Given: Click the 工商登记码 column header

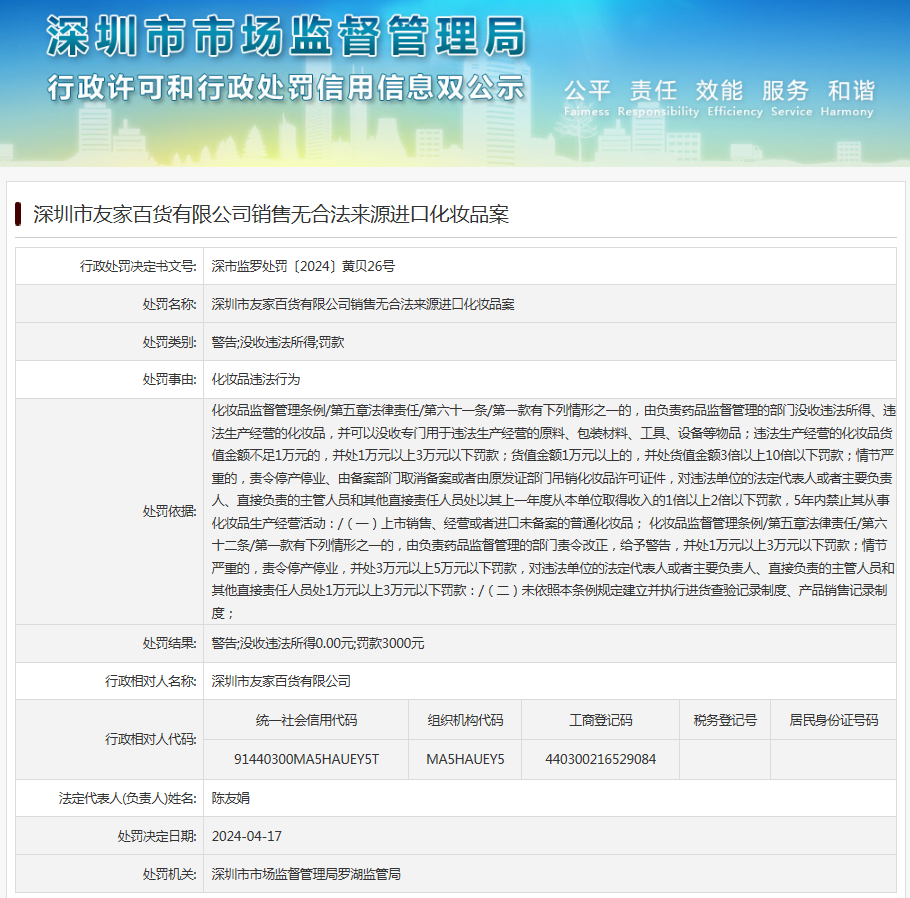Looking at the screenshot, I should (x=601, y=720).
